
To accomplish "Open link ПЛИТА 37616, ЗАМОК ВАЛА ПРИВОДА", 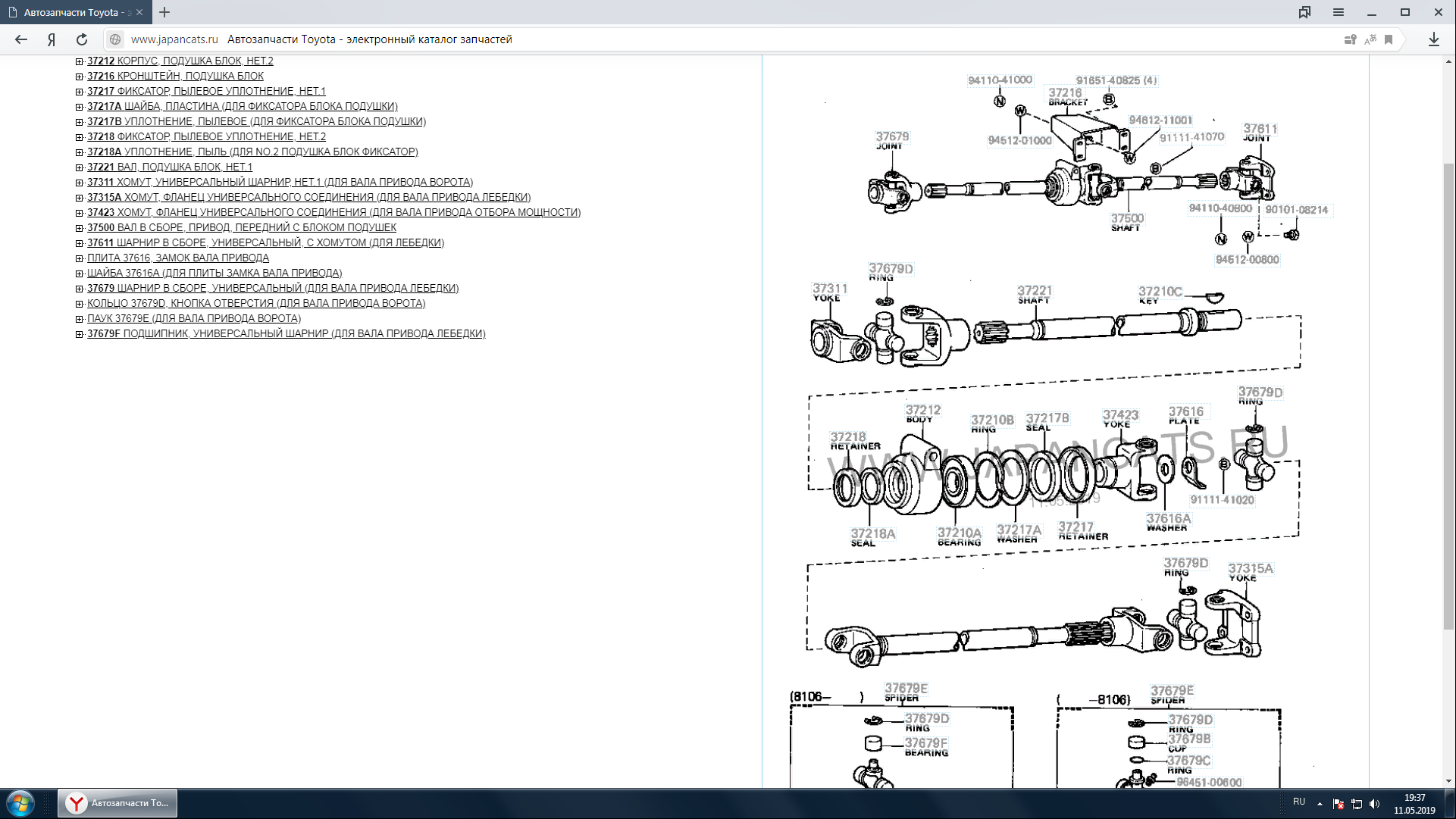I will click(178, 258).
